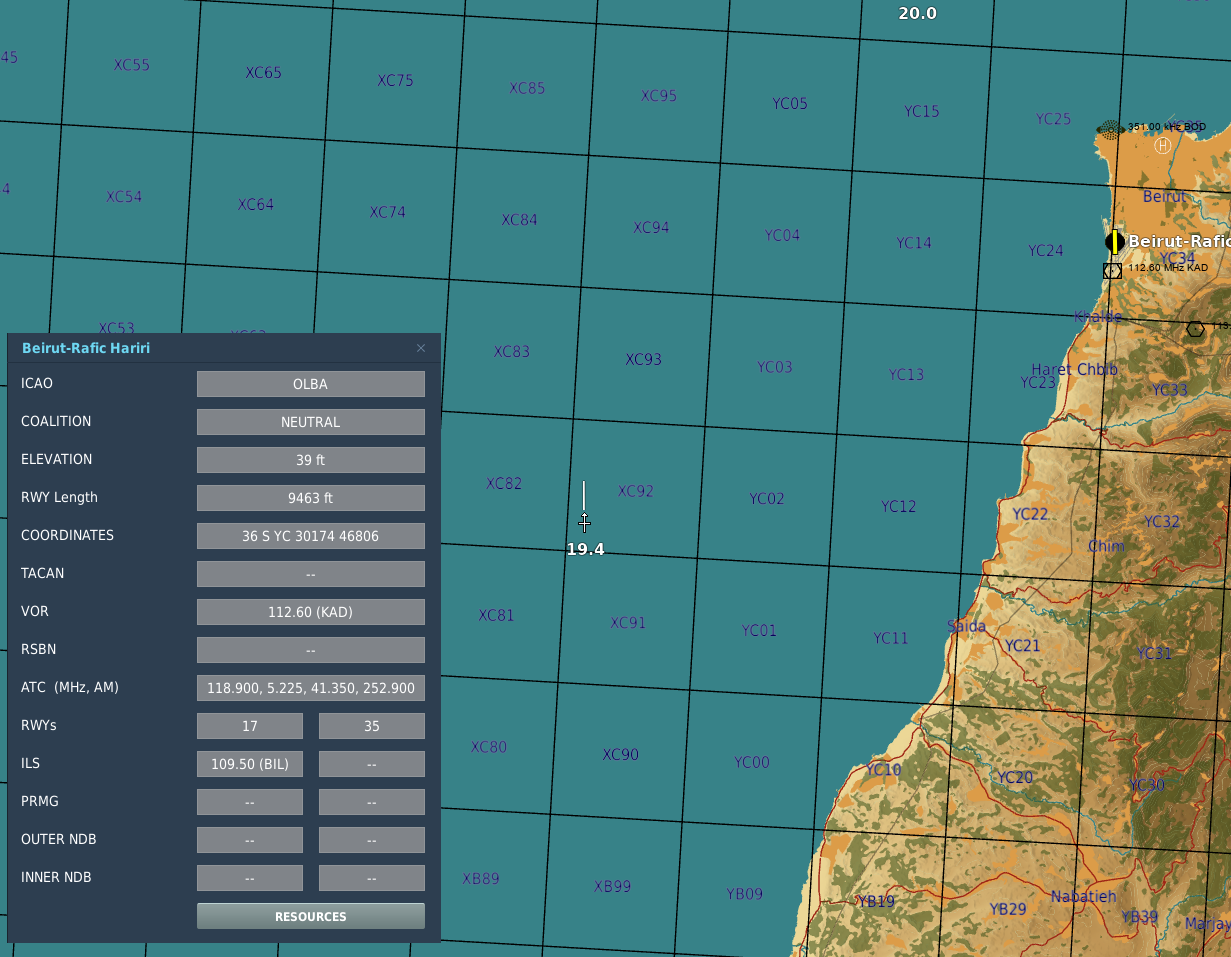The image size is (1231, 957).
Task: Click the 19.4 measurement label on the map
Action: pos(585,549)
